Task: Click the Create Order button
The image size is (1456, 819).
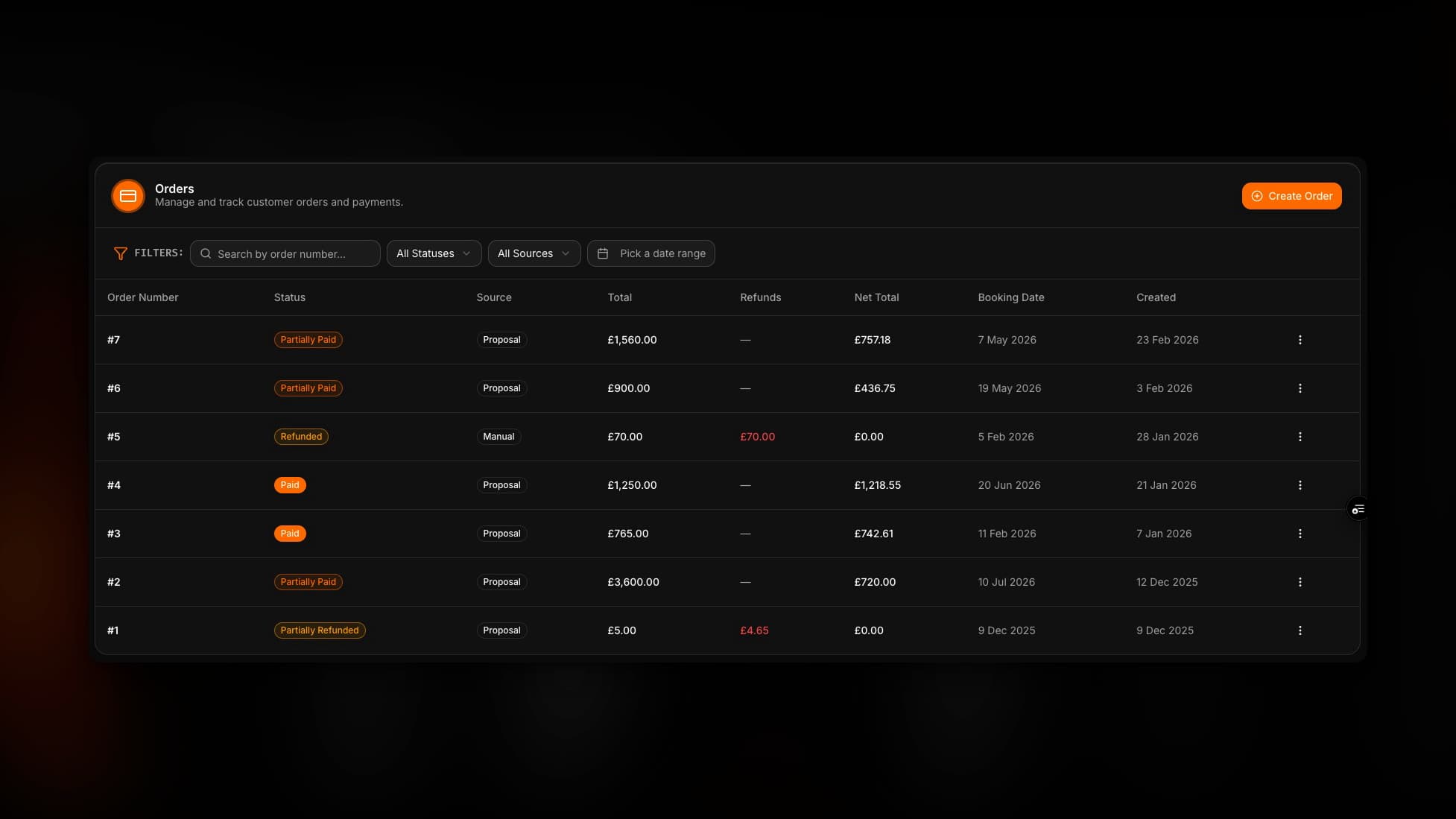Action: (1291, 195)
